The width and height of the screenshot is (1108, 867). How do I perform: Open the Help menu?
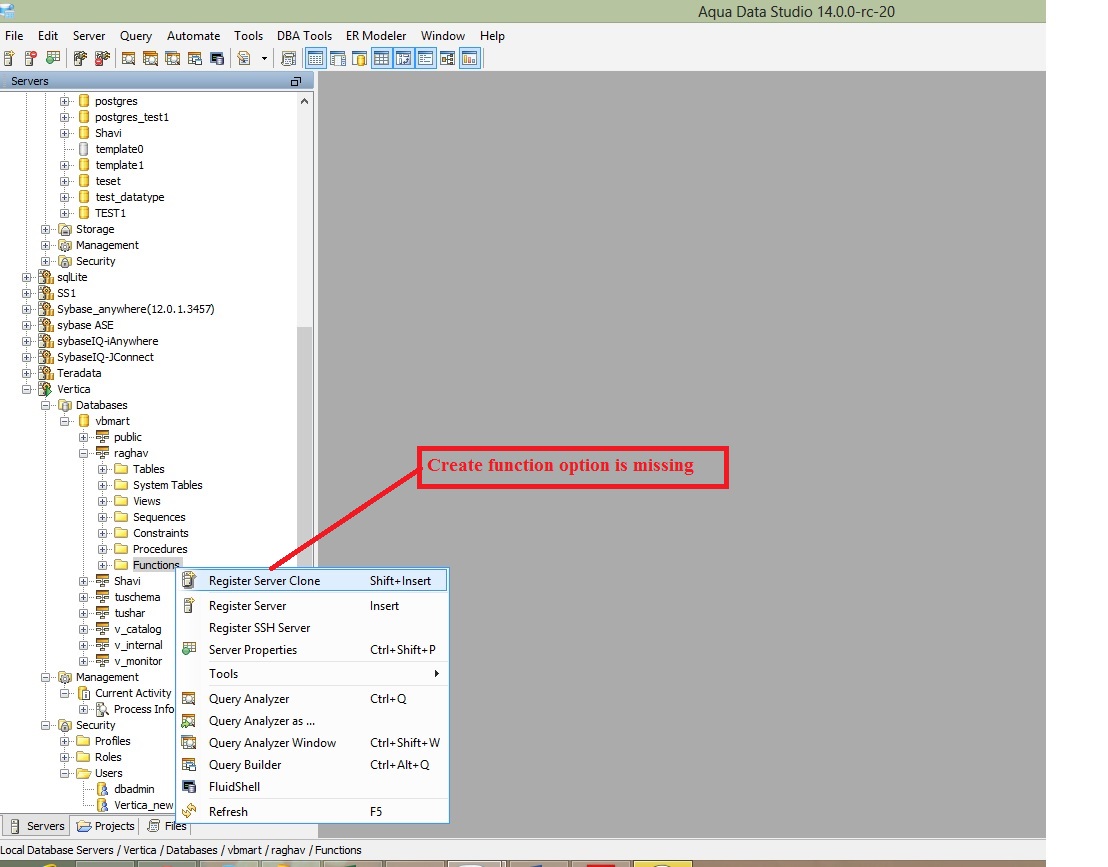[493, 35]
